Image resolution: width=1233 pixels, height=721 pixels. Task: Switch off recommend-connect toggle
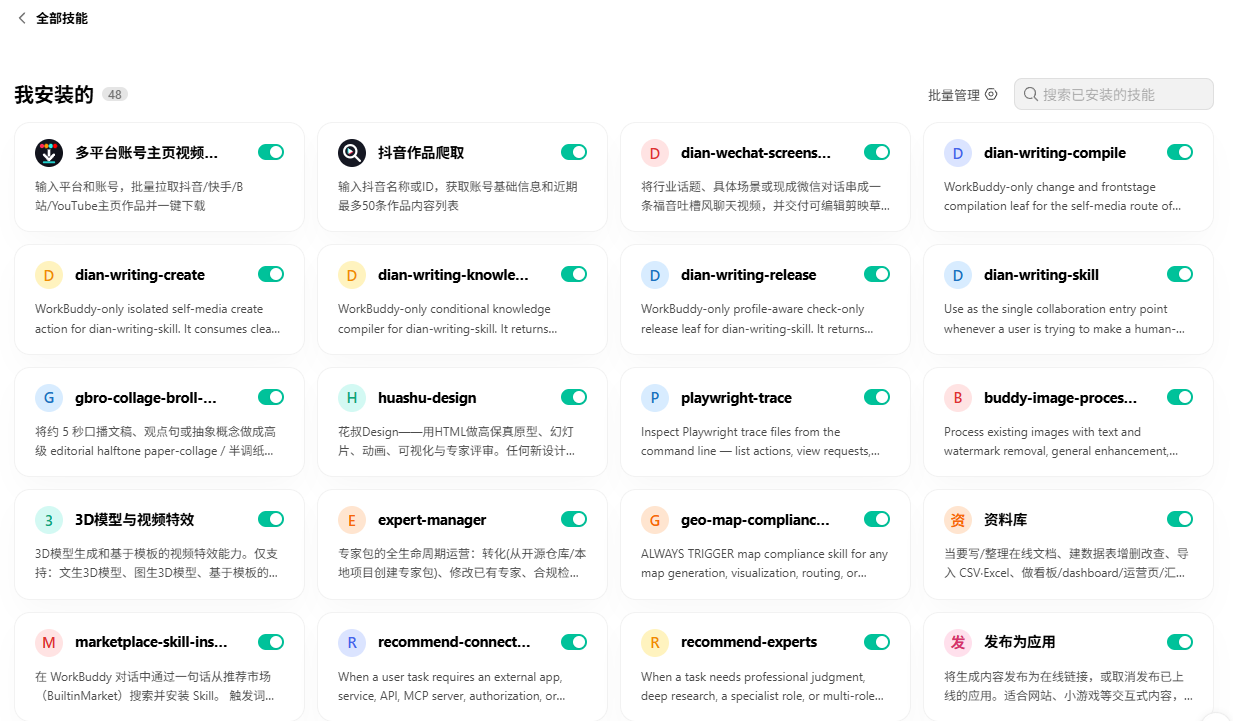click(574, 642)
